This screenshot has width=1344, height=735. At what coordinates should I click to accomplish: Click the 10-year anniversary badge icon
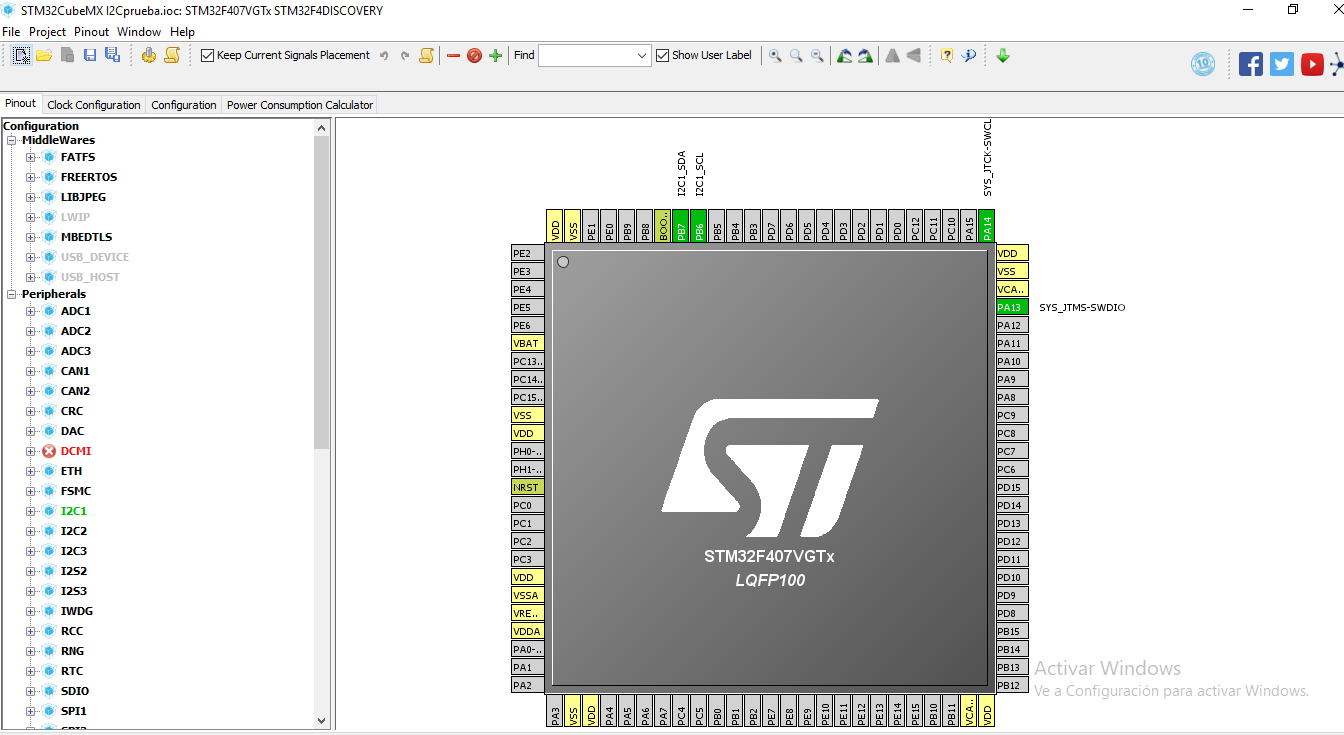1203,64
